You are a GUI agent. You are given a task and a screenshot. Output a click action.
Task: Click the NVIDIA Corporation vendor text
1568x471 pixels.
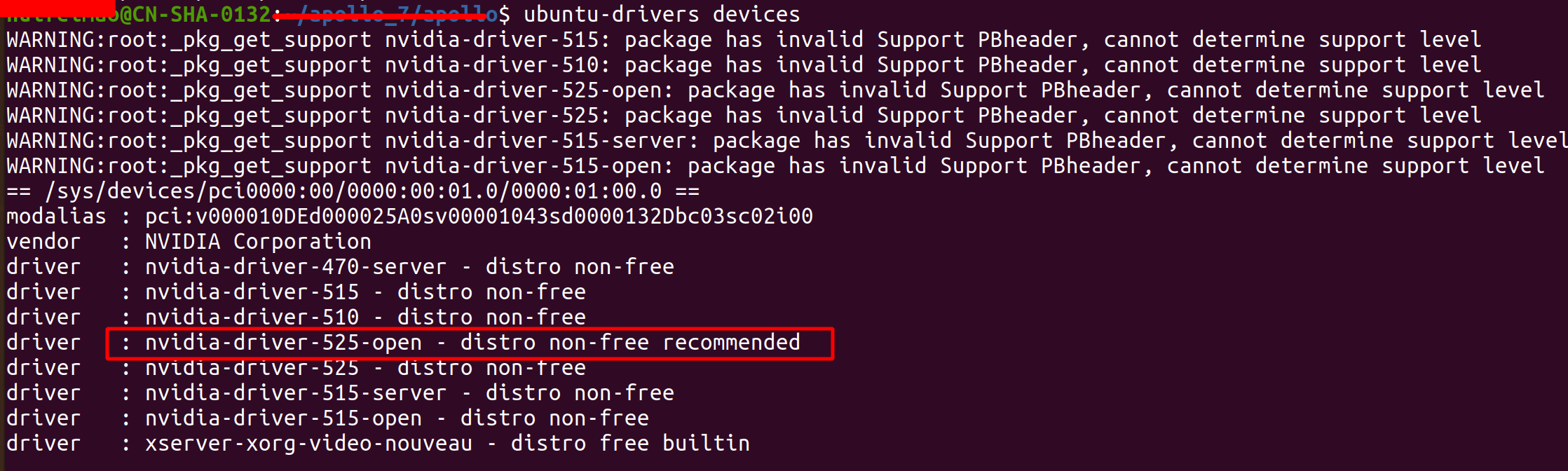click(258, 242)
